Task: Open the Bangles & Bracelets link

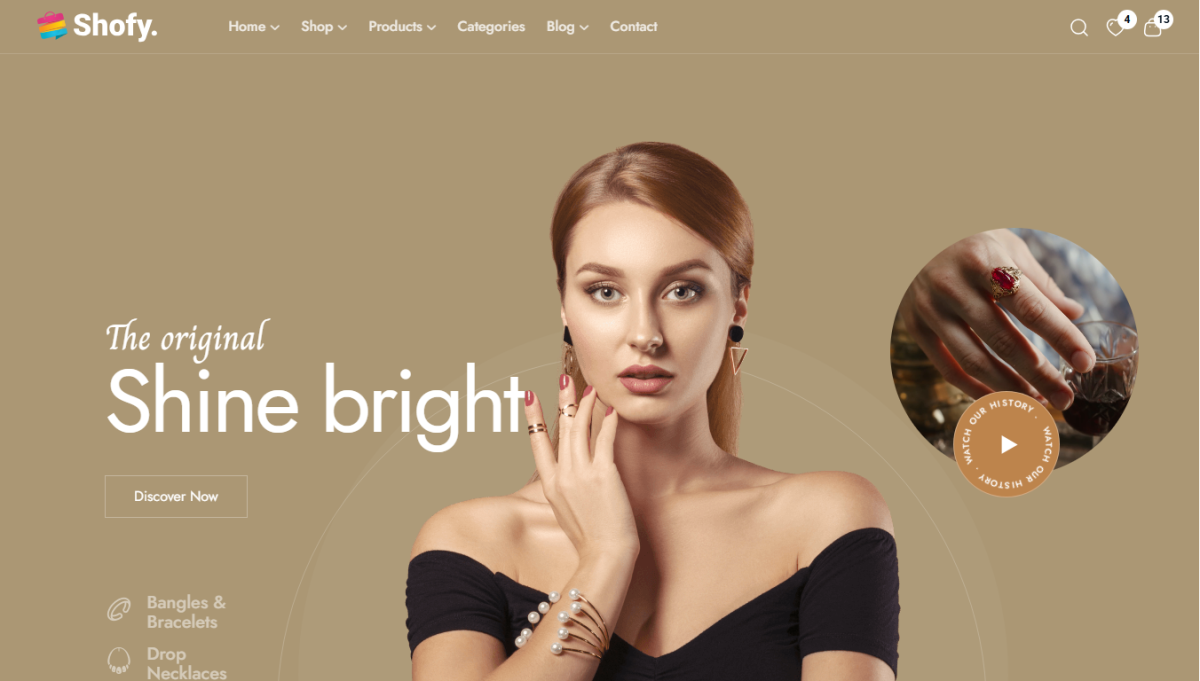Action: point(186,612)
